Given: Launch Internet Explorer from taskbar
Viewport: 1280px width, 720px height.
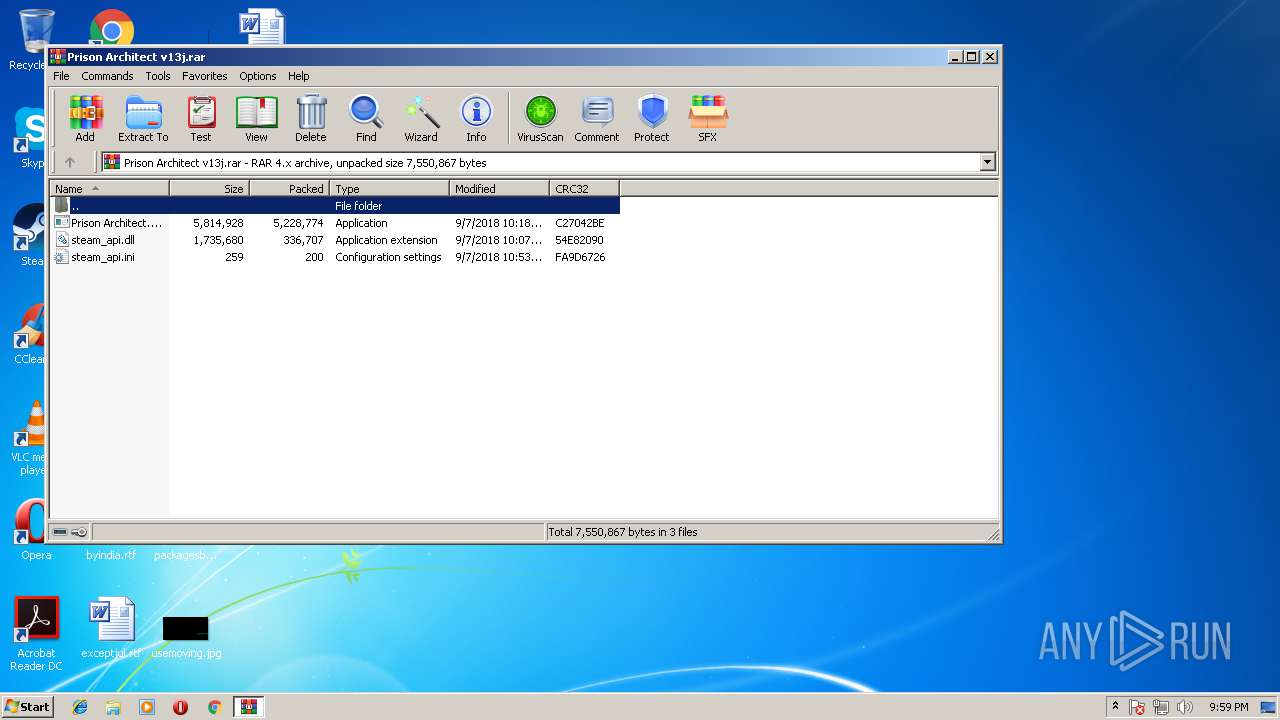Looking at the screenshot, I should (x=80, y=707).
